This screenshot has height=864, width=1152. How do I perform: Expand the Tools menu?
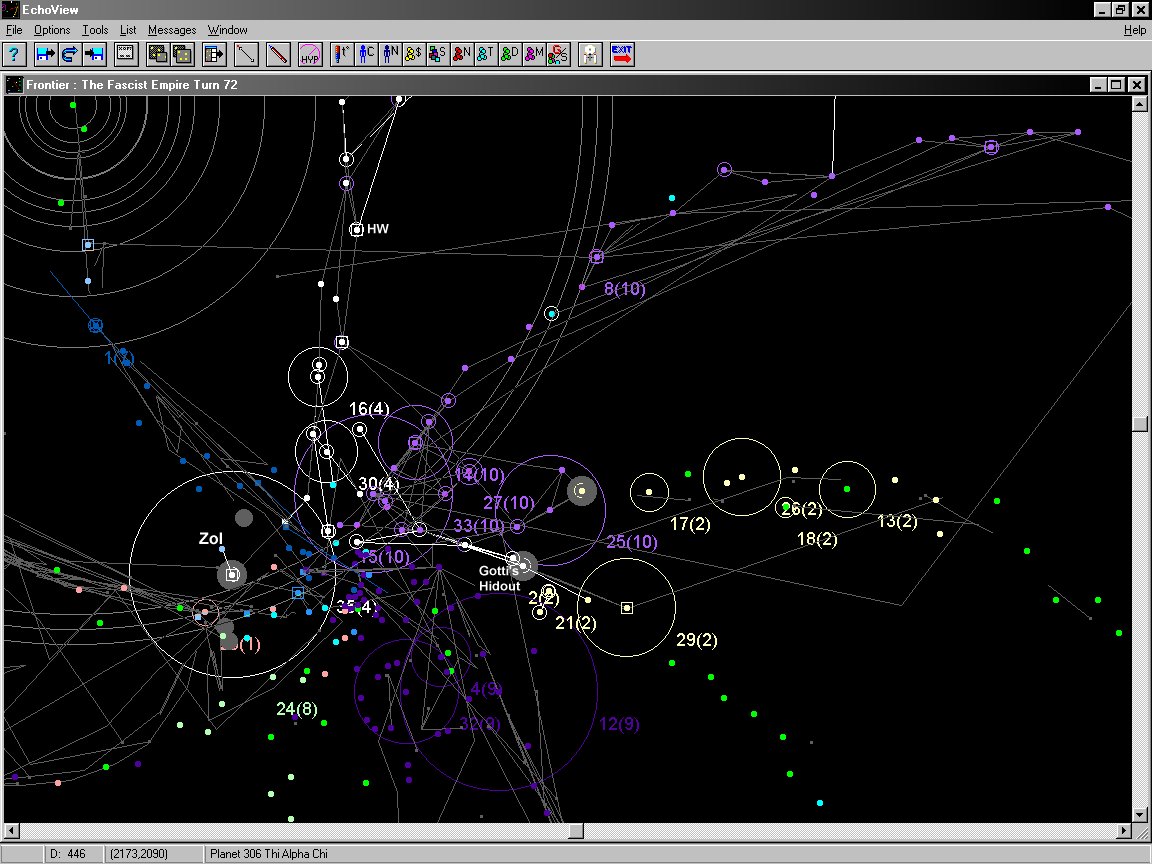[x=95, y=30]
